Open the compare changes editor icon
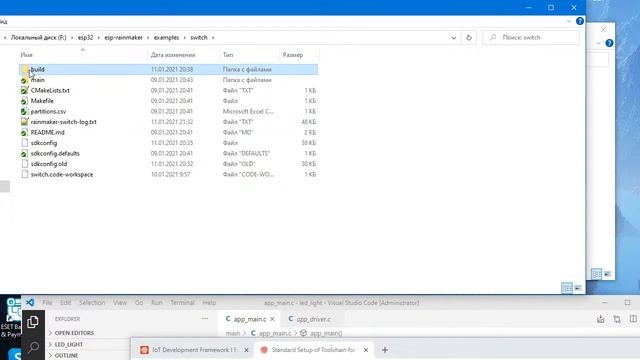640x360 pixels. [617, 319]
